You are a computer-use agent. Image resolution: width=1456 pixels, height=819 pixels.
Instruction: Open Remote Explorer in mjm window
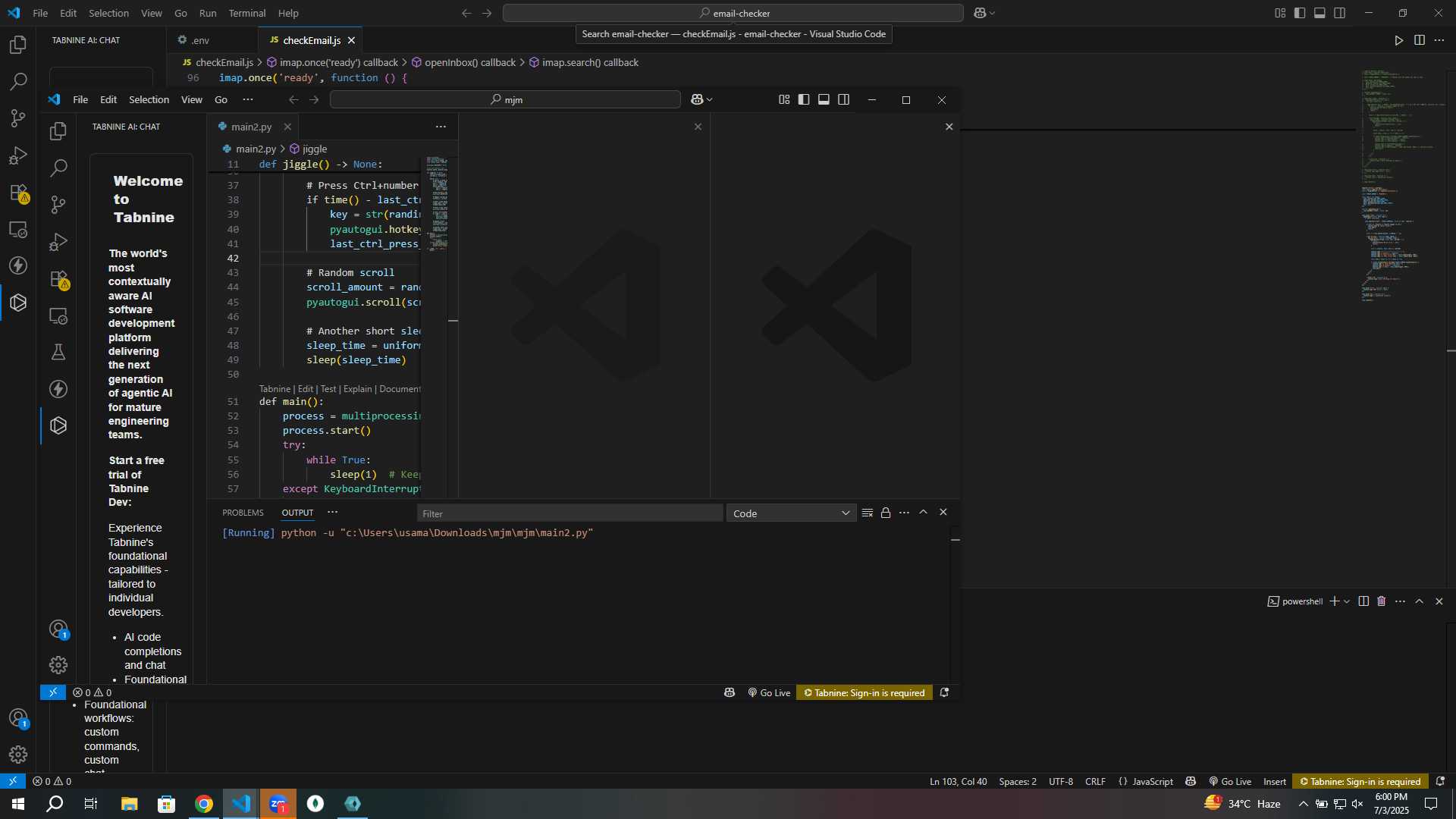click(x=58, y=315)
